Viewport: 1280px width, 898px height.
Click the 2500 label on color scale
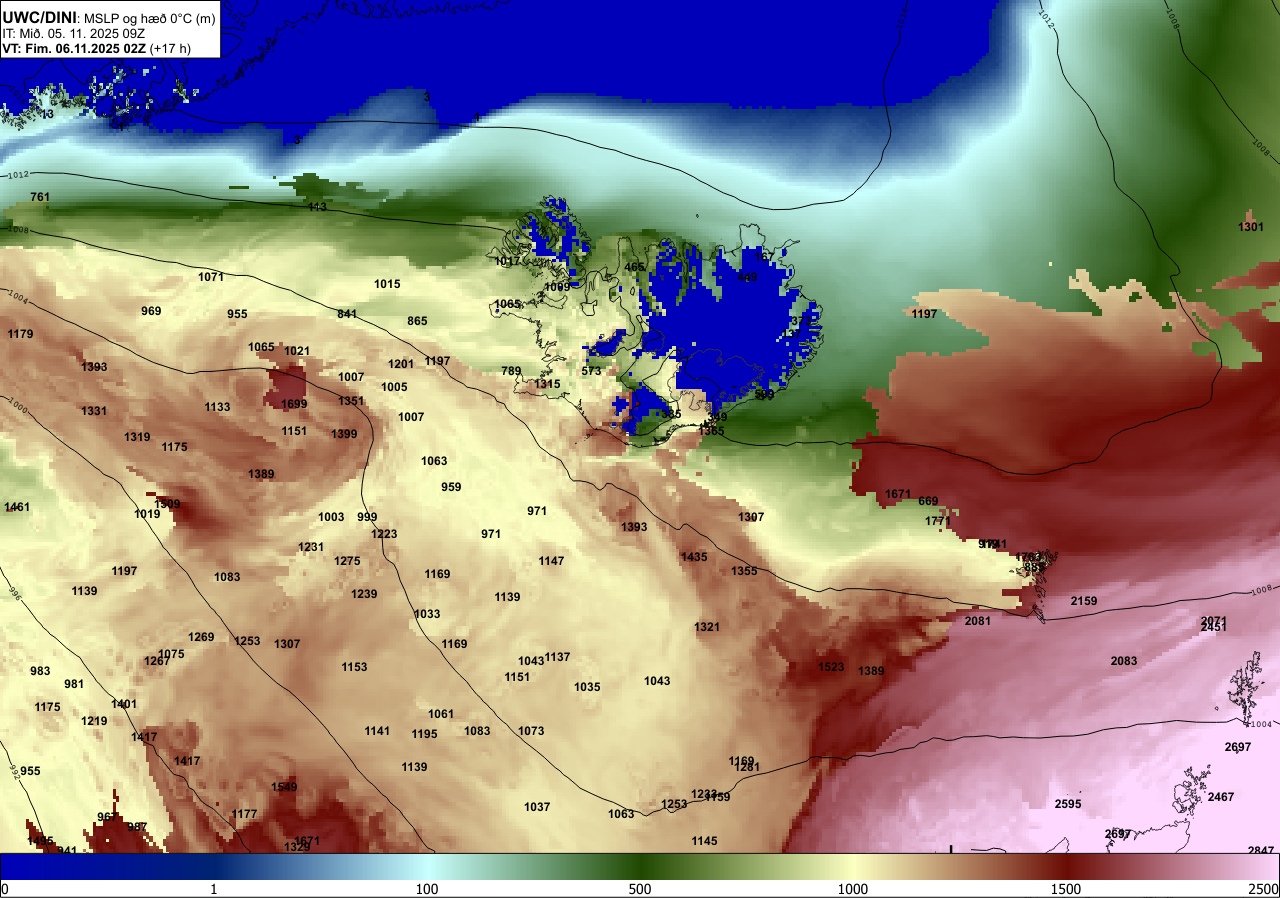(x=1263, y=889)
